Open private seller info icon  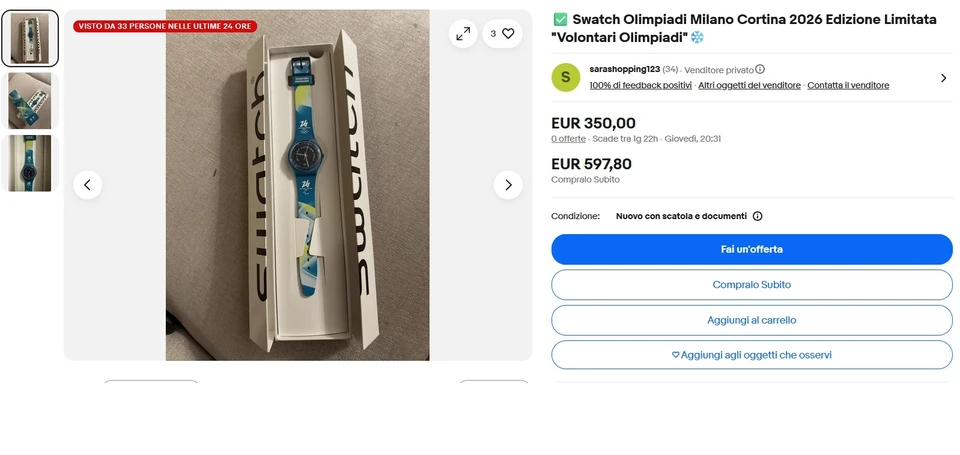[x=760, y=69]
